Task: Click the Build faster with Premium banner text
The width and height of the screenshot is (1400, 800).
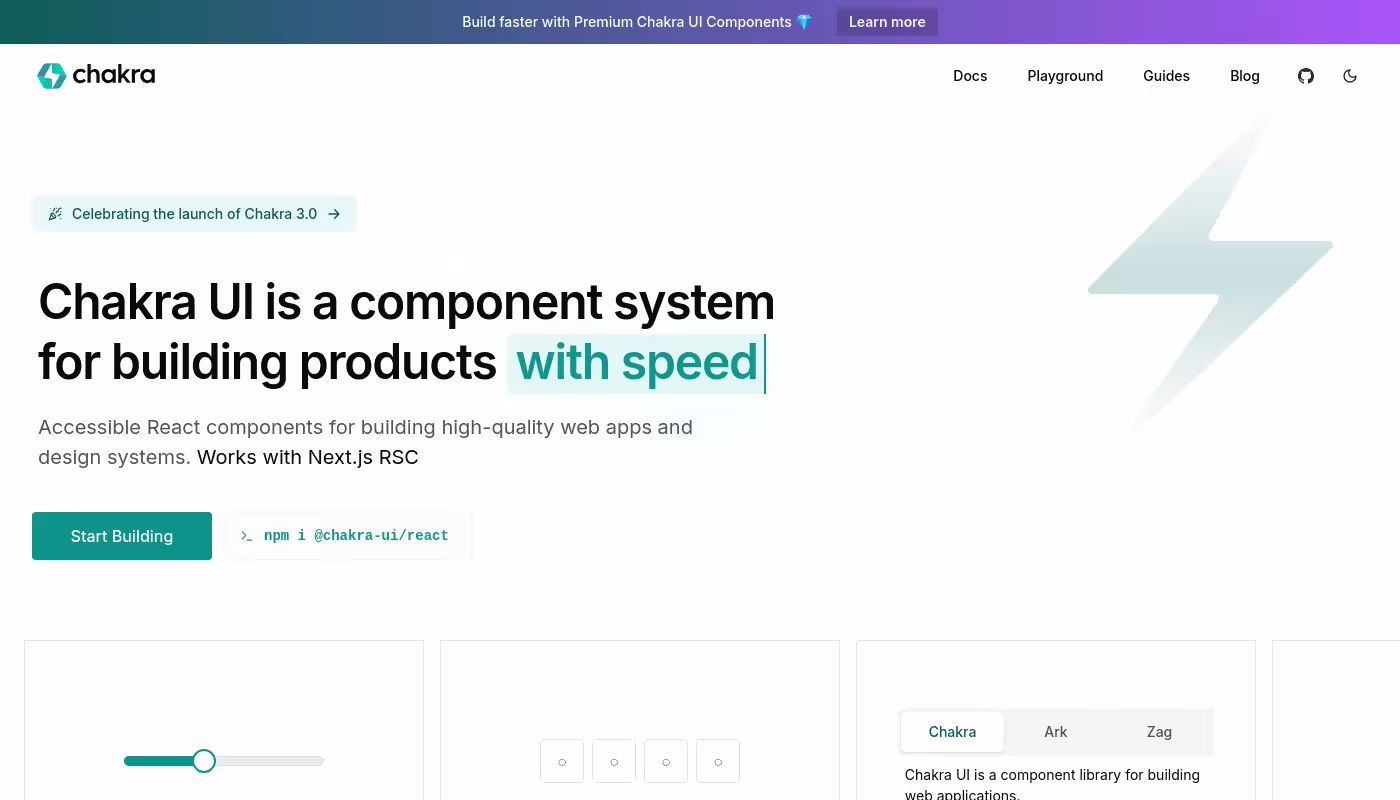Action: coord(638,22)
